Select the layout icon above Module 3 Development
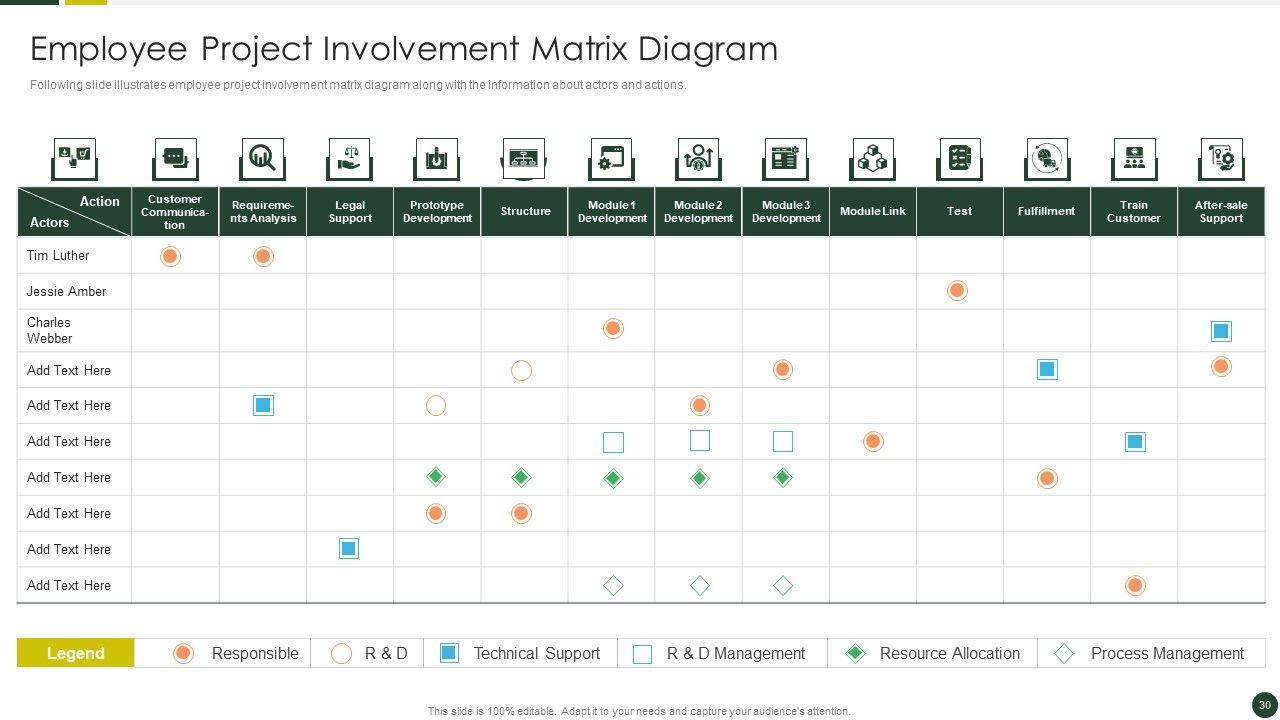 pyautogui.click(x=785, y=159)
